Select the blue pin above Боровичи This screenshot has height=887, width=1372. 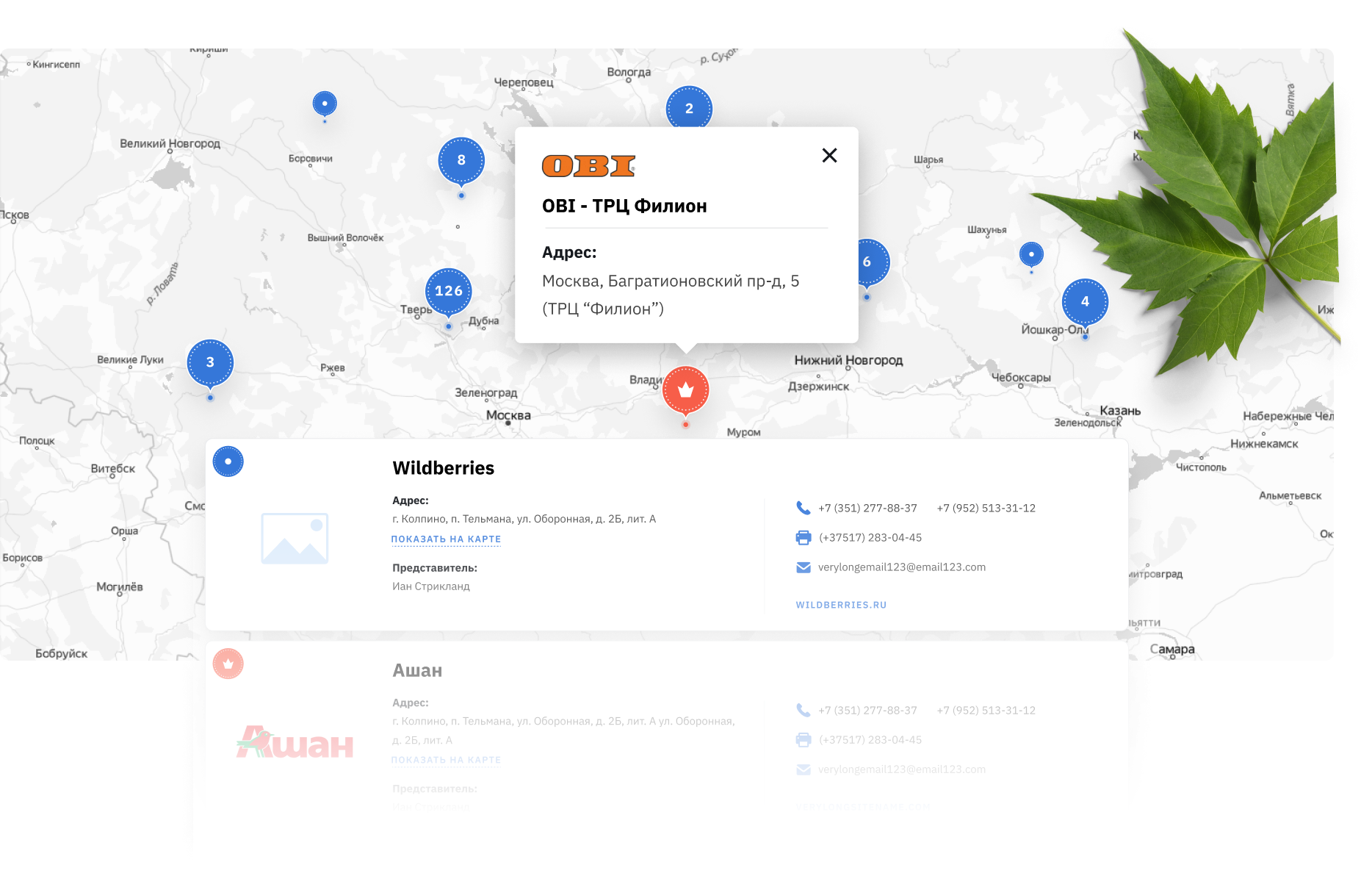(325, 104)
